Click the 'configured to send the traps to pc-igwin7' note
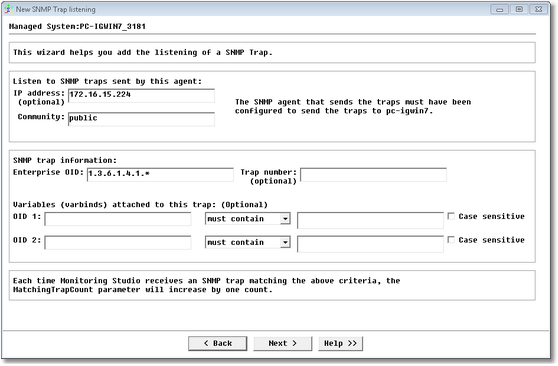The height and width of the screenshot is (366, 558). pyautogui.click(x=334, y=111)
